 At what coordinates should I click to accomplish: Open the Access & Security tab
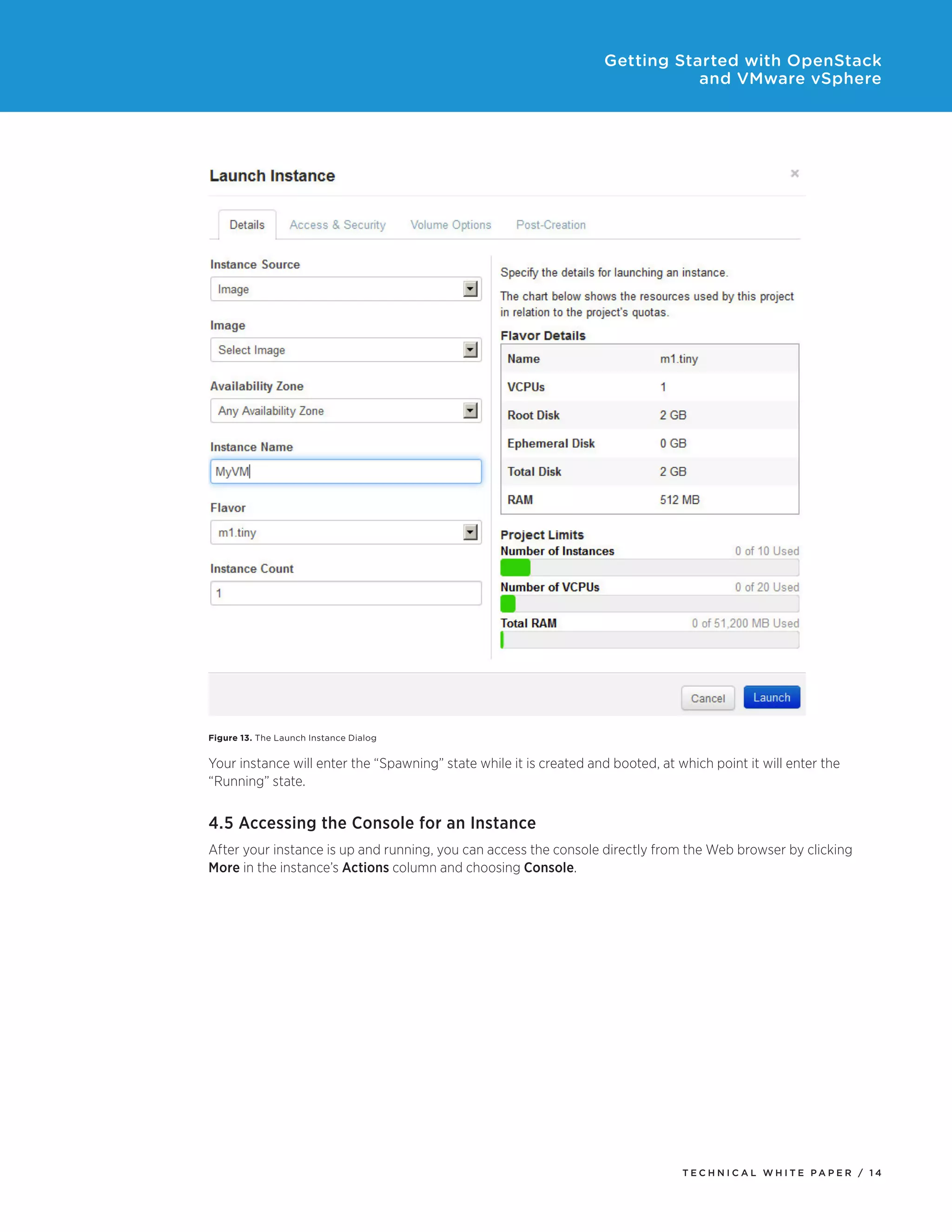click(337, 225)
